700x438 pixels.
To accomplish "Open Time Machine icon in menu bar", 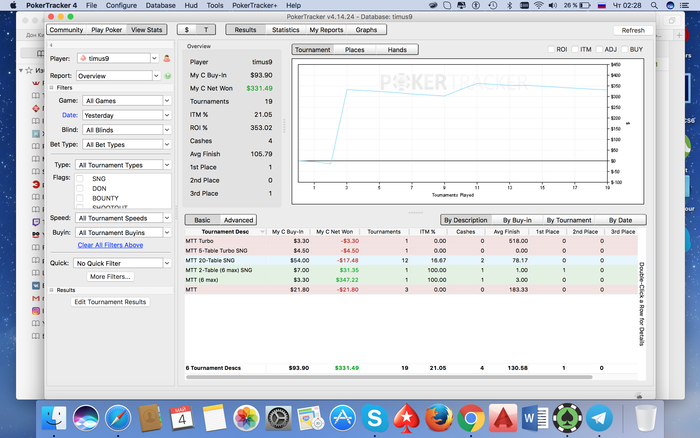I will 493,5.
